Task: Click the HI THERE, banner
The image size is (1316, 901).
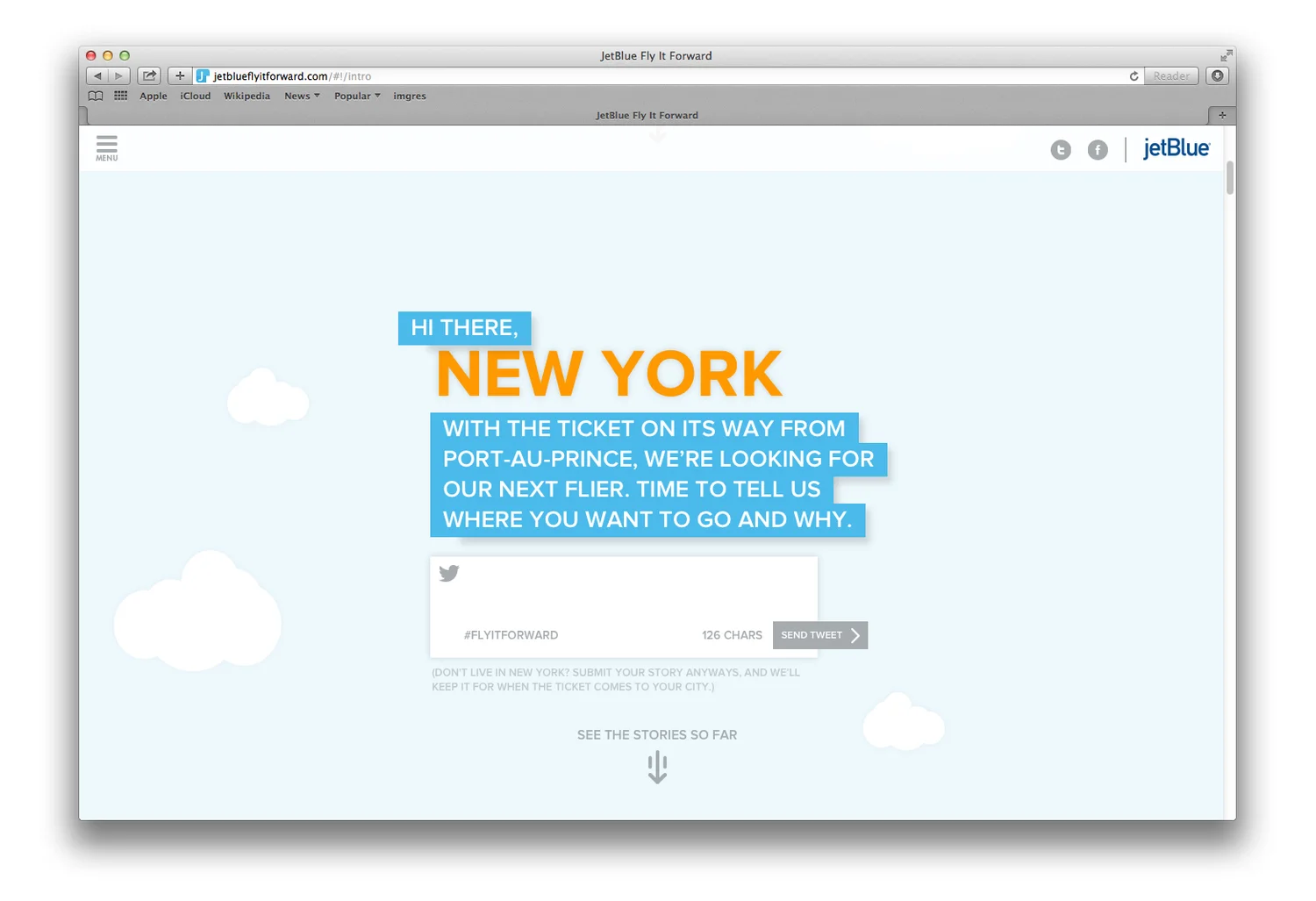Action: click(x=464, y=328)
